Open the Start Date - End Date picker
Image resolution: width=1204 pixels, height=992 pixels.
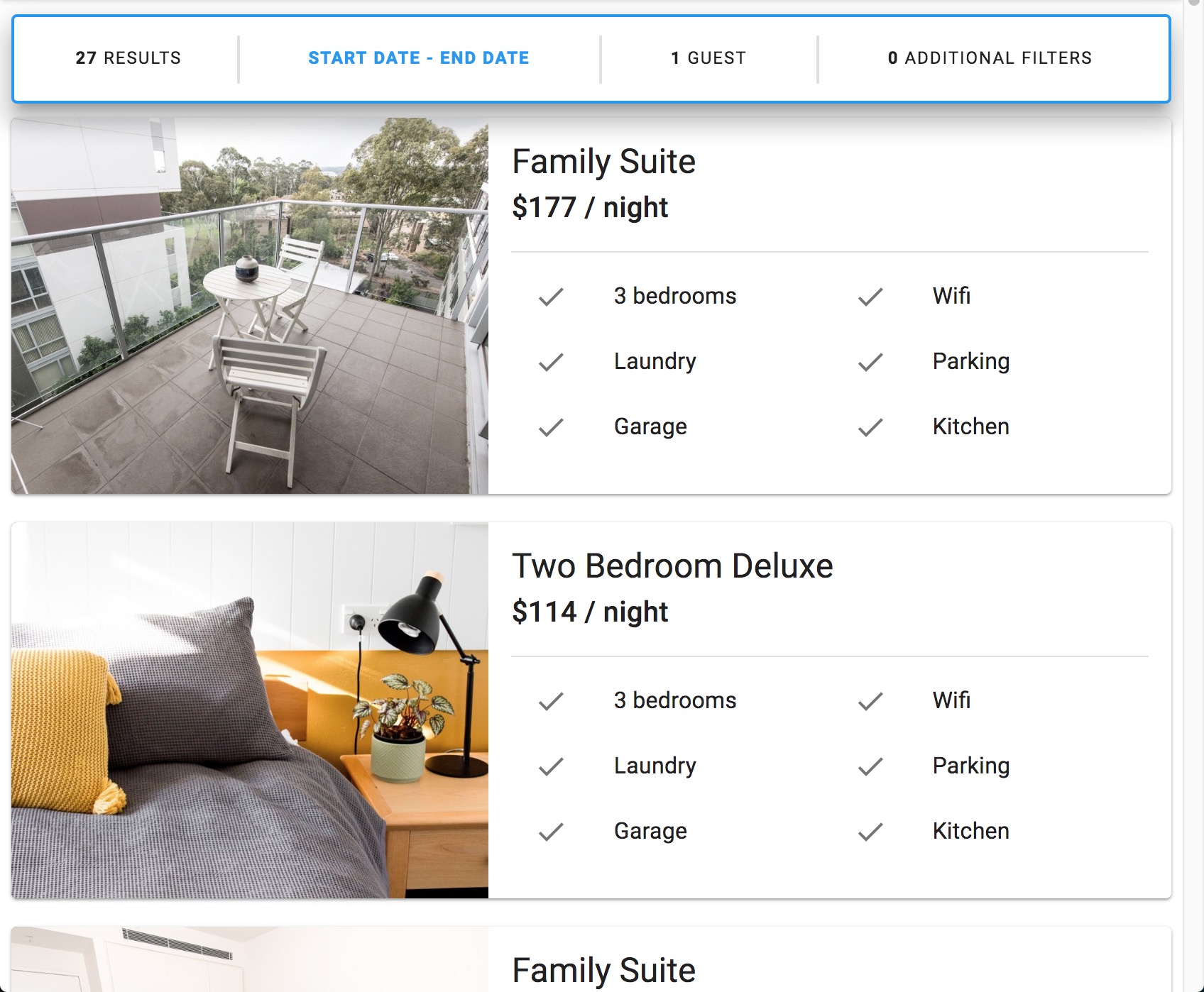[x=419, y=58]
